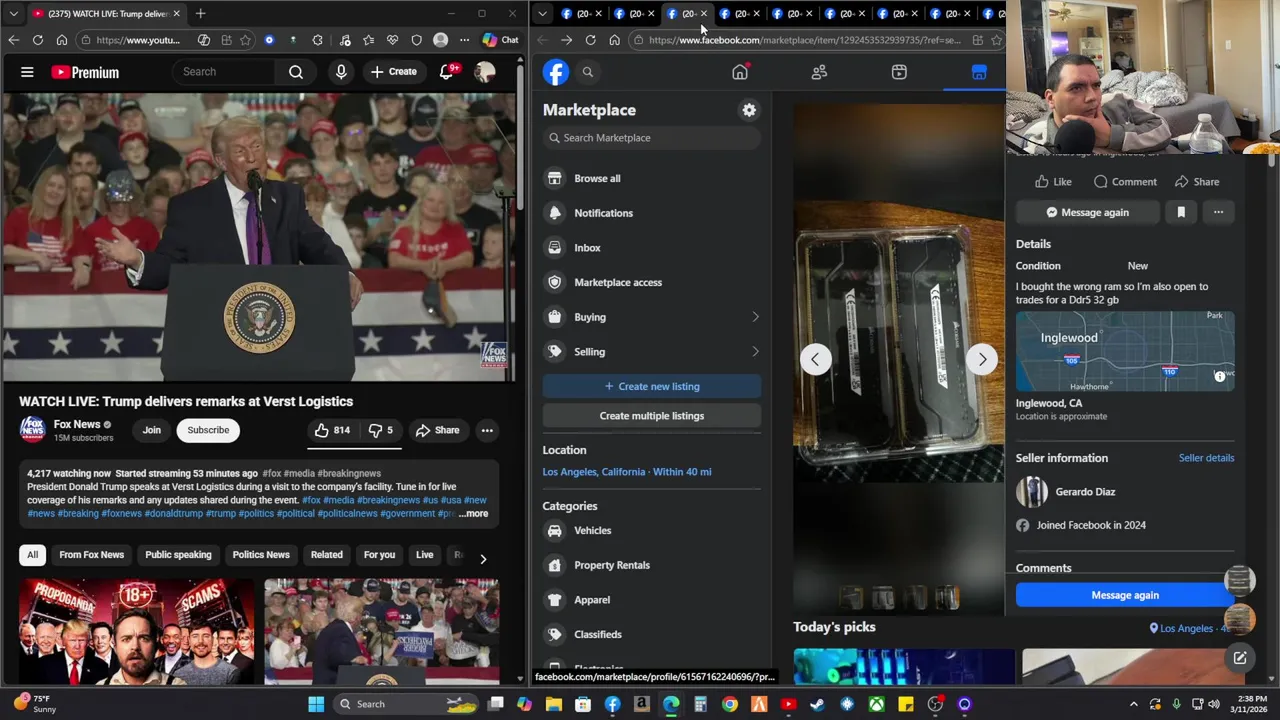Image resolution: width=1280 pixels, height=720 pixels.
Task: Select the Live filter chip
Action: click(424, 555)
